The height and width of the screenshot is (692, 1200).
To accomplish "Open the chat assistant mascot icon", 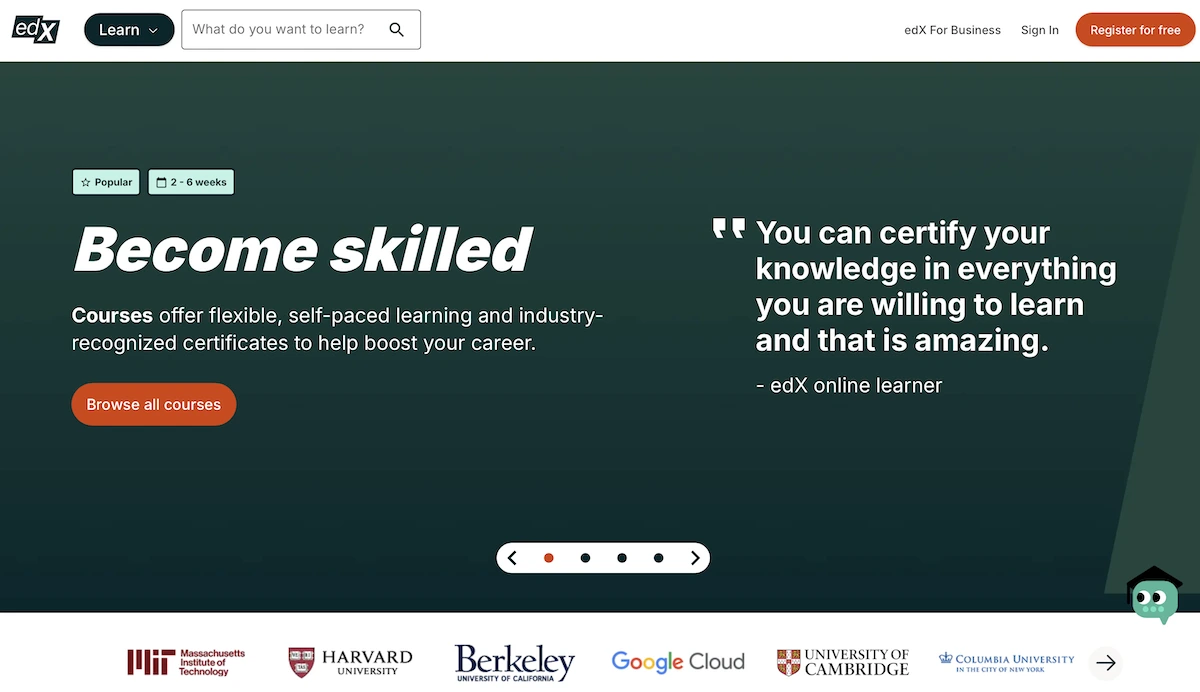I will point(1154,597).
